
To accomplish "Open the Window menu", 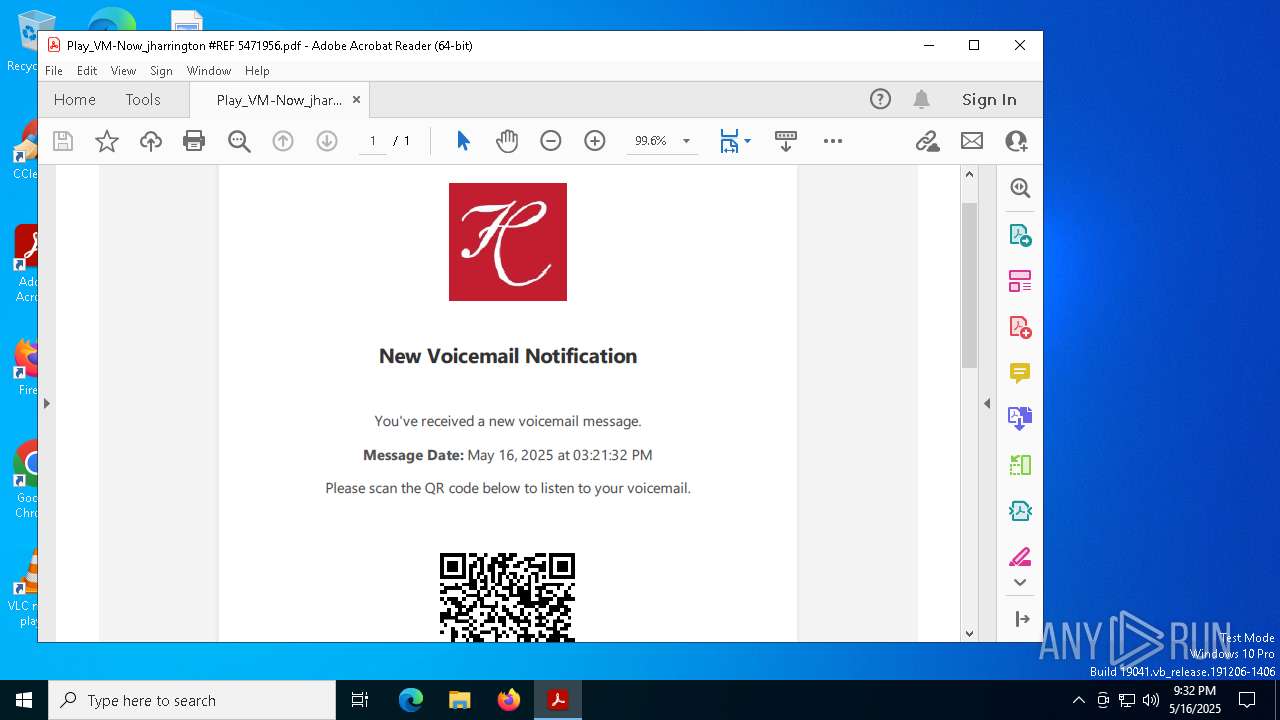I will click(x=209, y=71).
